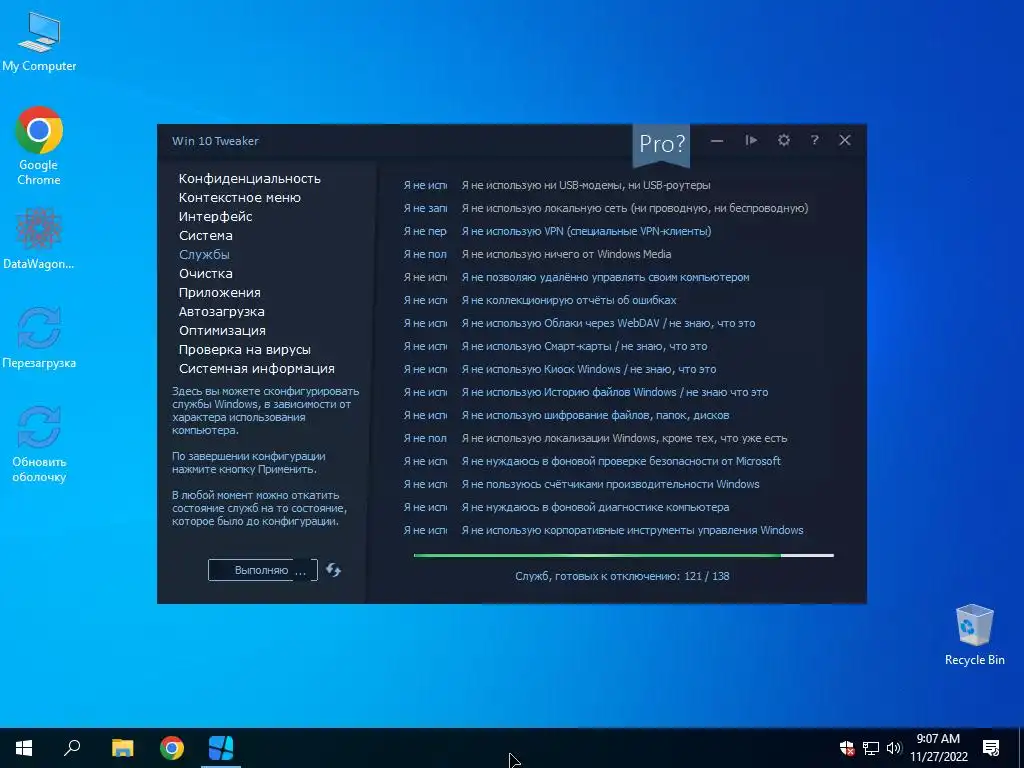This screenshot has width=1024, height=768.
Task: Open the Контекстное меню section
Action: click(x=240, y=197)
